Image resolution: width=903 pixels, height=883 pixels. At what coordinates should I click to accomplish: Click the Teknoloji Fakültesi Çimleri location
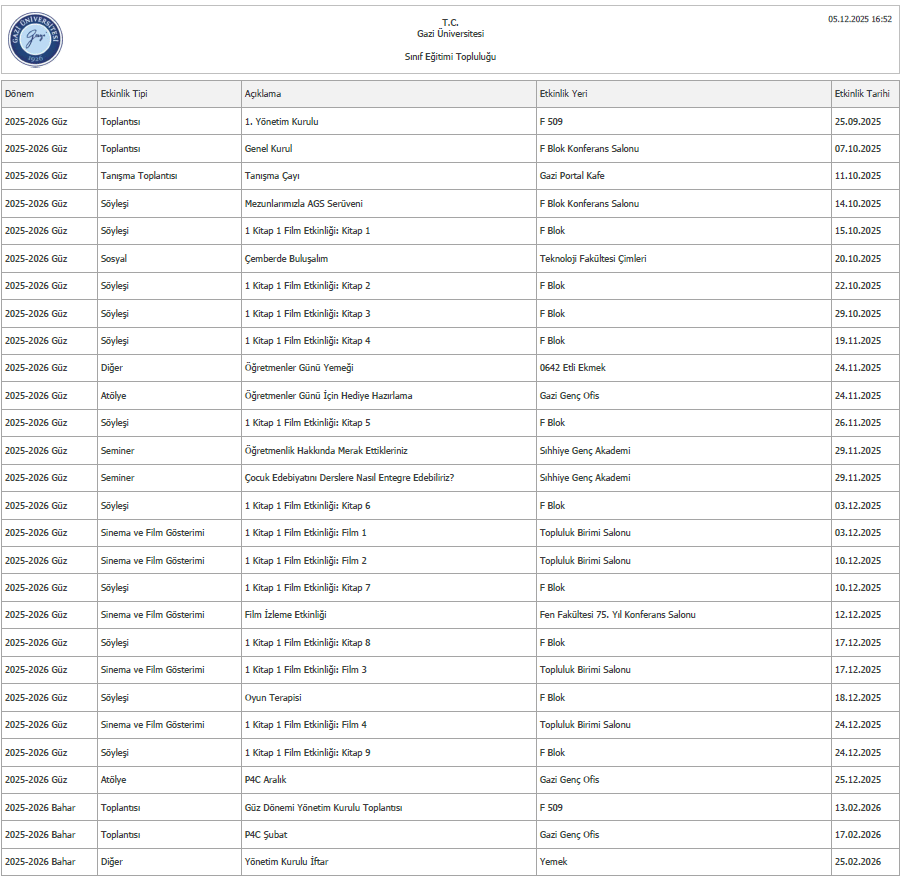pos(592,259)
